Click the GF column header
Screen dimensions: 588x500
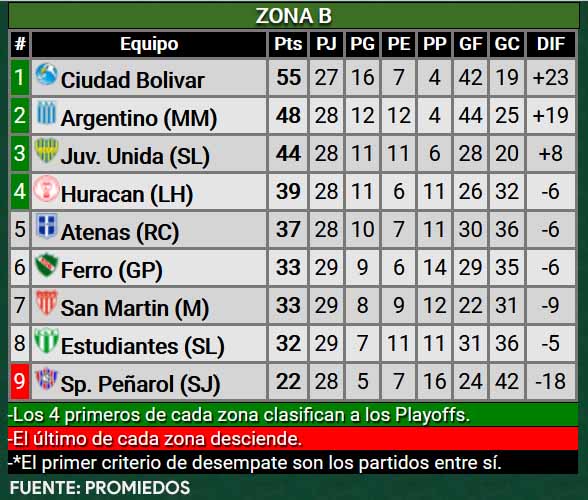click(470, 44)
